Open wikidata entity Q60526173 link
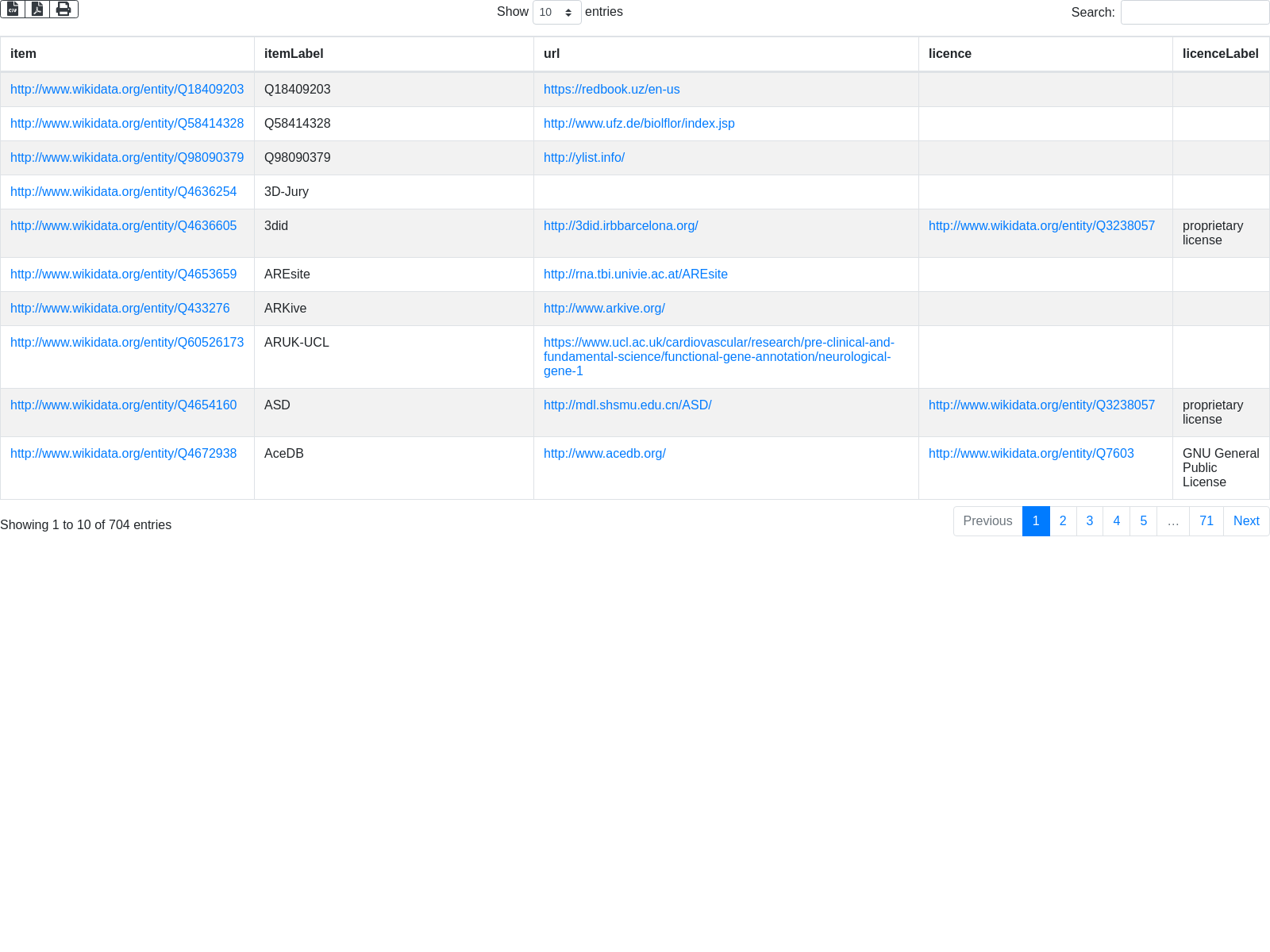This screenshot has width=1270, height=952. click(x=127, y=343)
